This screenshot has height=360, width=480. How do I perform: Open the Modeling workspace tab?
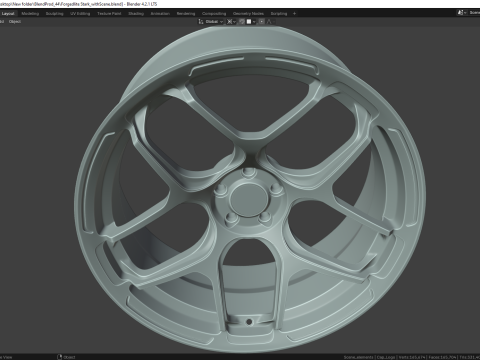pyautogui.click(x=30, y=14)
